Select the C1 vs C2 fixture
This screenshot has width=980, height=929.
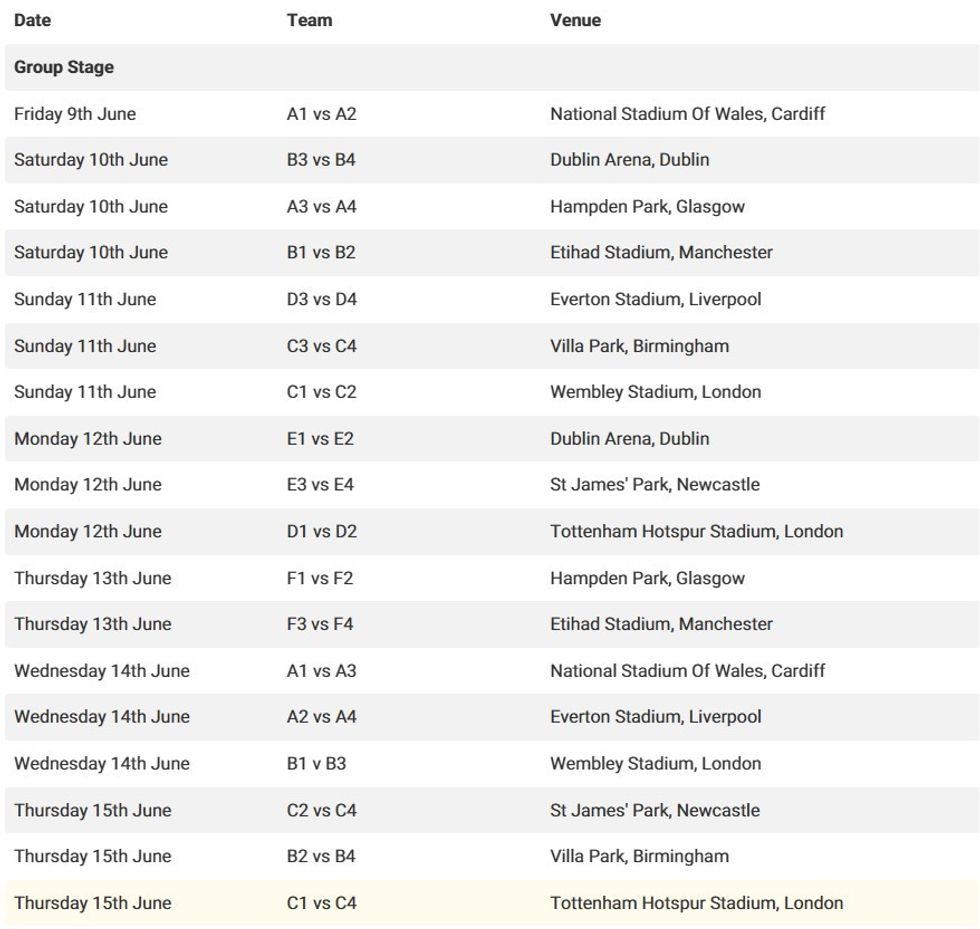pyautogui.click(x=321, y=392)
